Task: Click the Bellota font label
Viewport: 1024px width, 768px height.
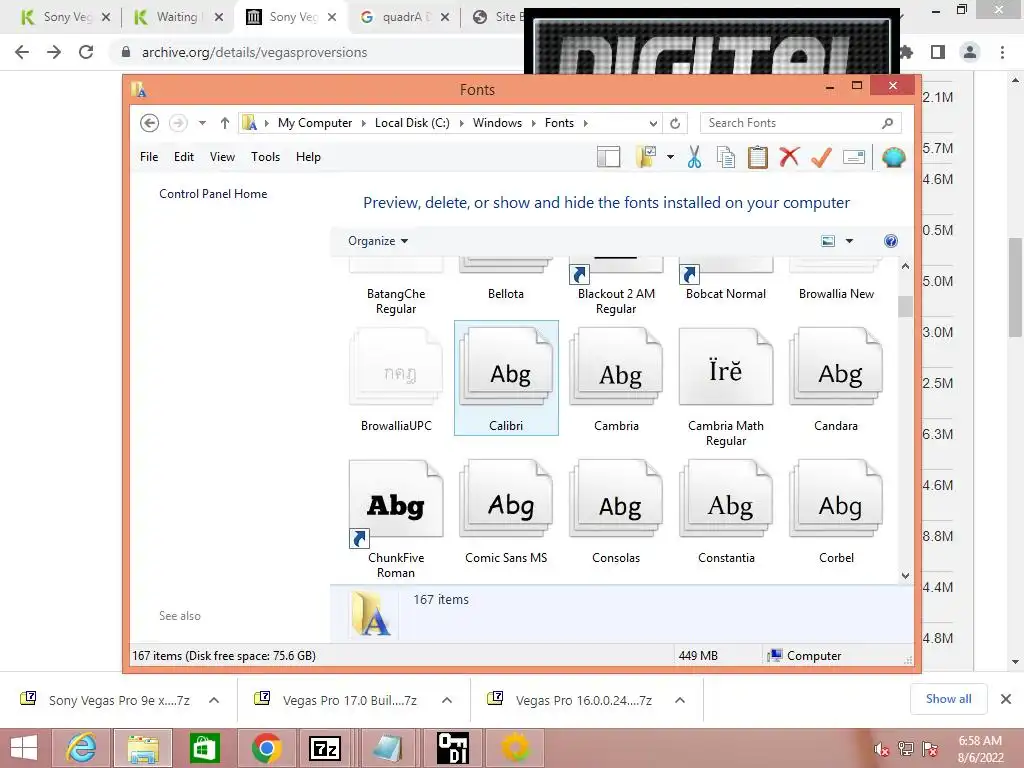Action: pyautogui.click(x=506, y=294)
